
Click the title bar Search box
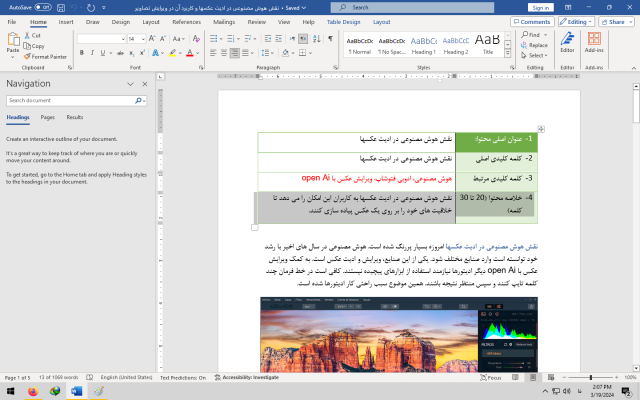click(412, 7)
